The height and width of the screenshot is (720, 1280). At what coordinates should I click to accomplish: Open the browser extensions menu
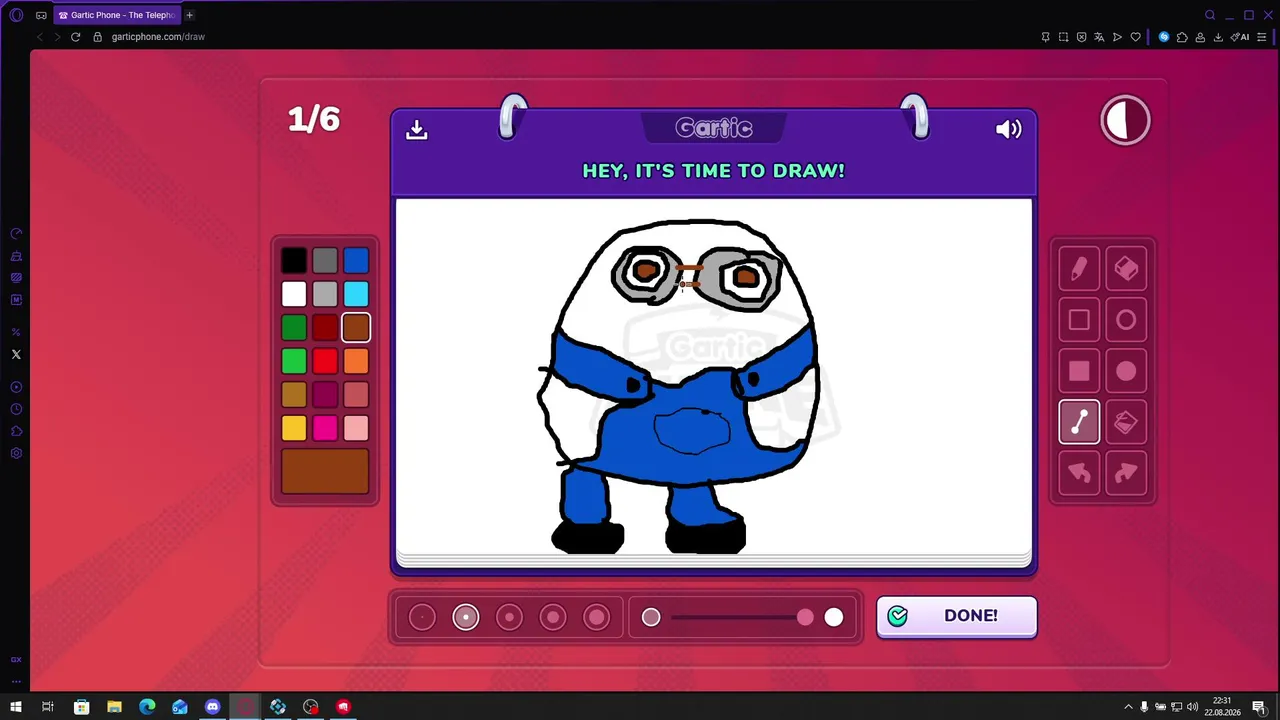(x=1182, y=37)
